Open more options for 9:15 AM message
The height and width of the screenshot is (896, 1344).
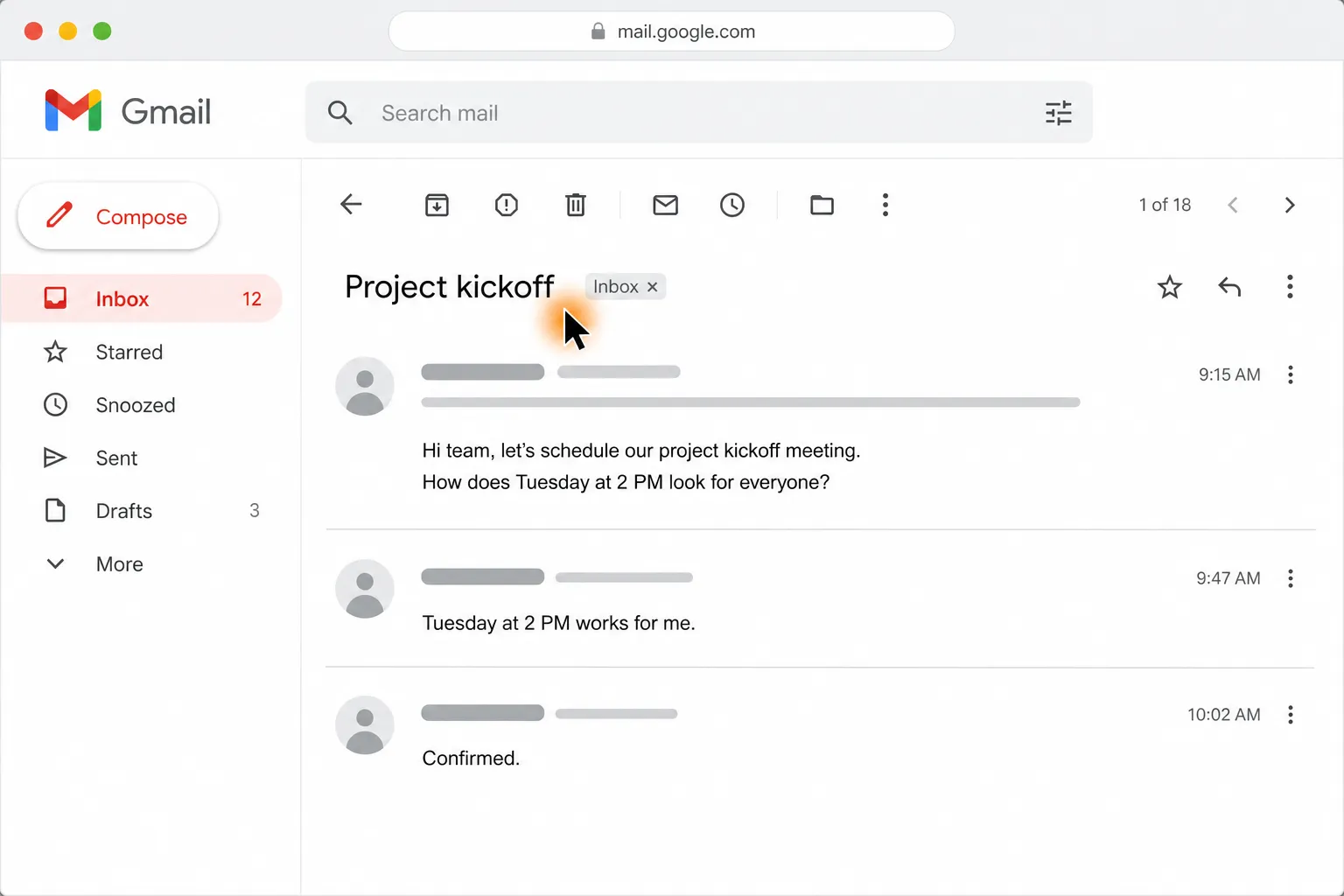pyautogui.click(x=1290, y=374)
